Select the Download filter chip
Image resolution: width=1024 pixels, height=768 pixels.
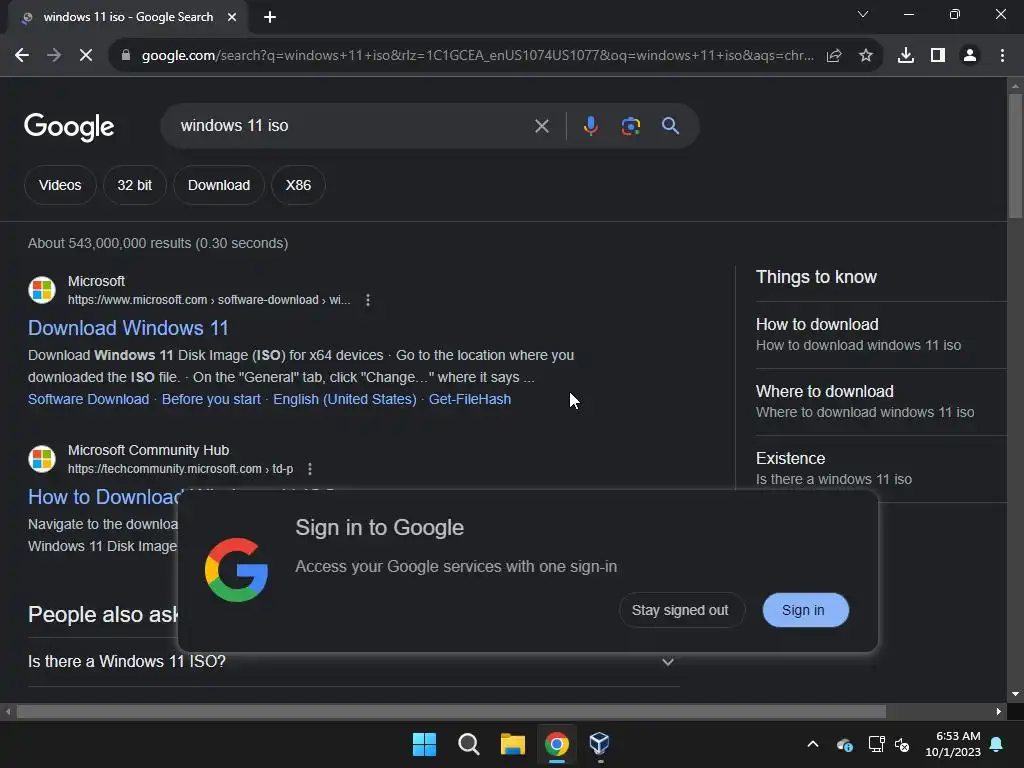[x=219, y=185]
